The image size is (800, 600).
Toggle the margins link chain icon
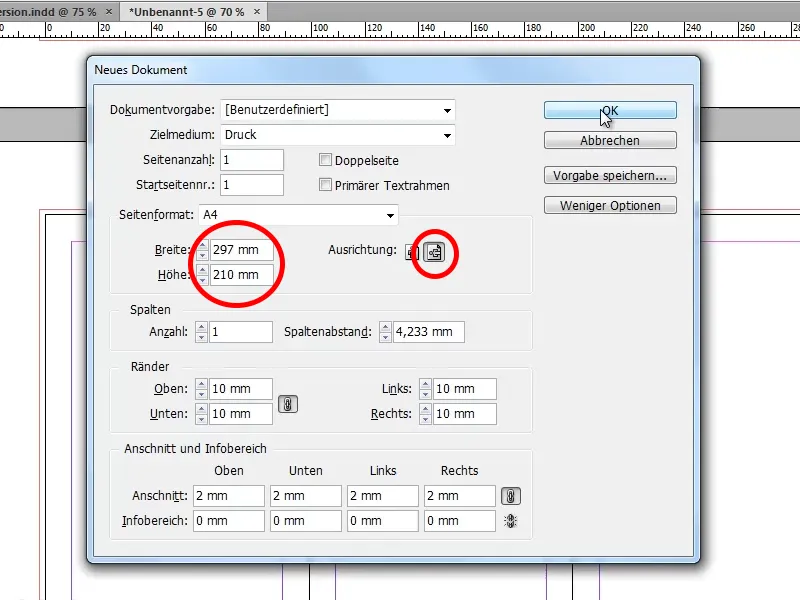(288, 404)
